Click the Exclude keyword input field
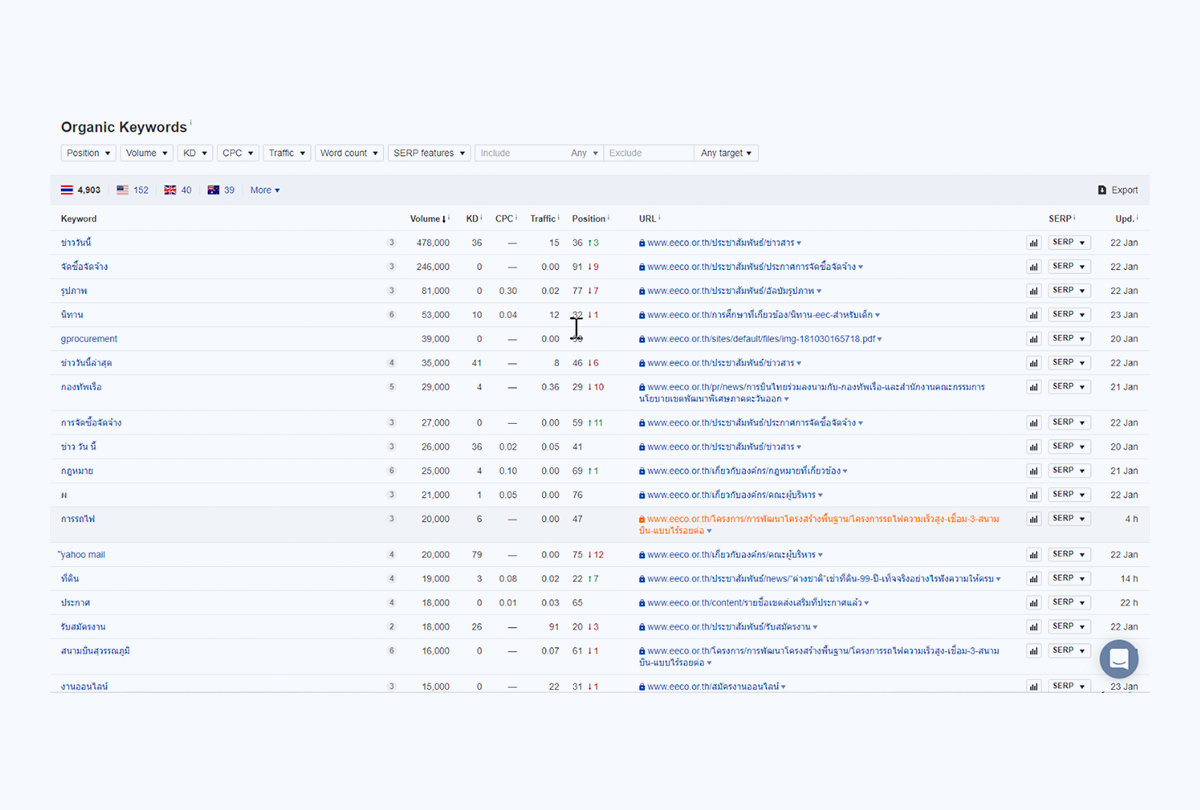1200x810 pixels. coord(647,153)
